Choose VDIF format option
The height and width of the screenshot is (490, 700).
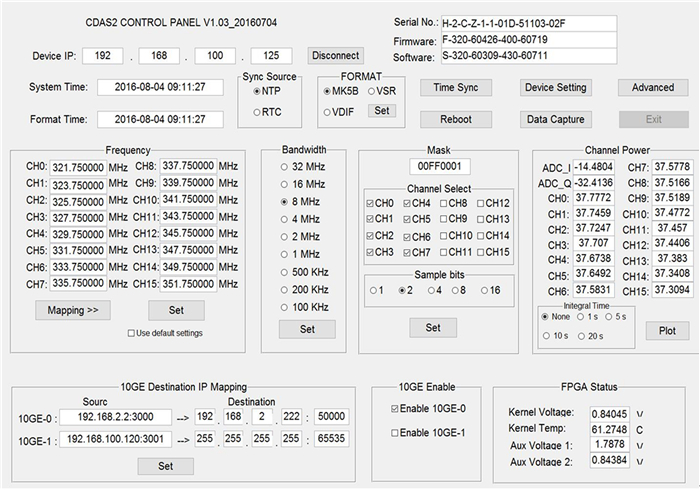tap(328, 111)
